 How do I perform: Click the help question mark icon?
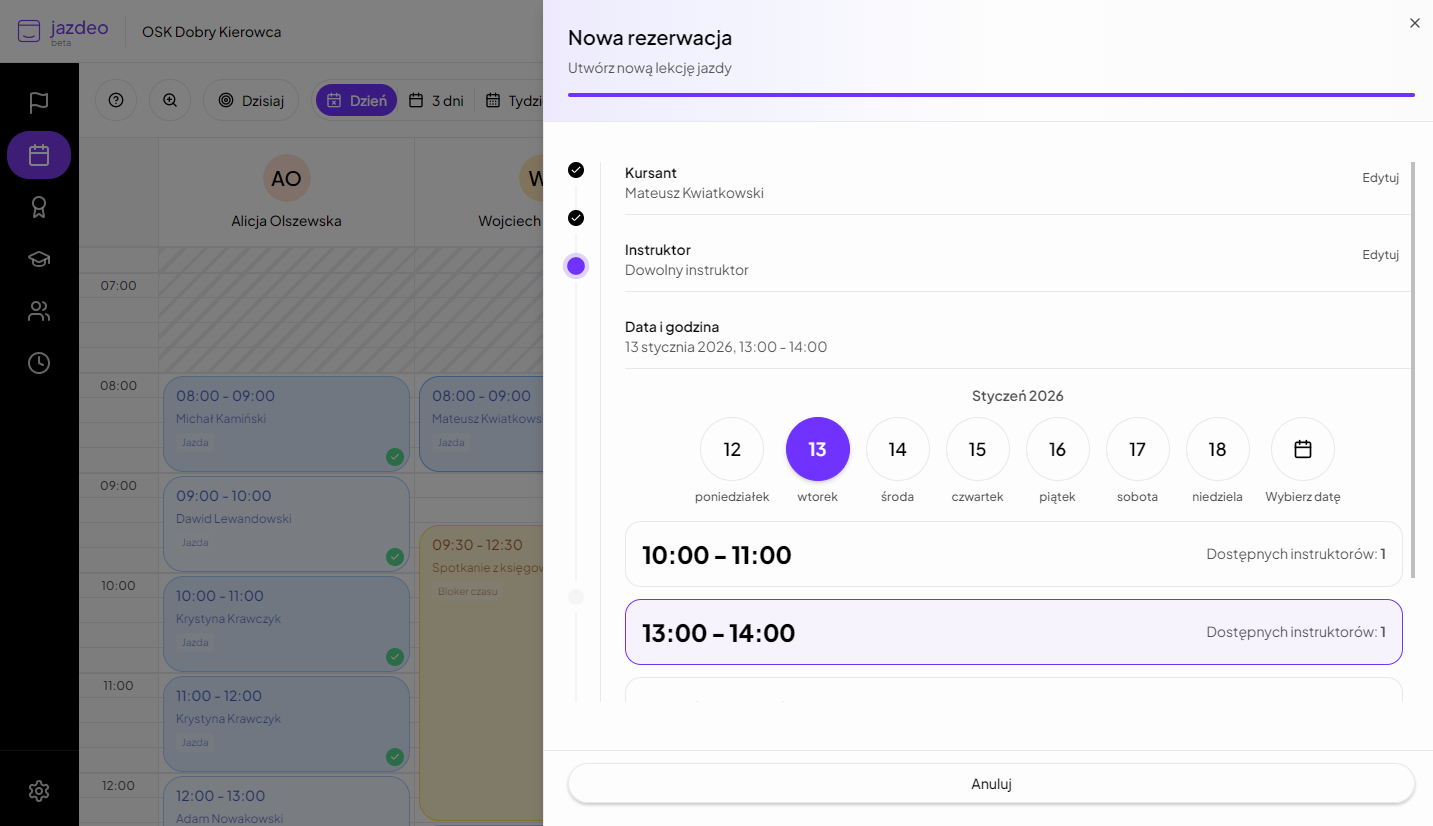tap(116, 100)
